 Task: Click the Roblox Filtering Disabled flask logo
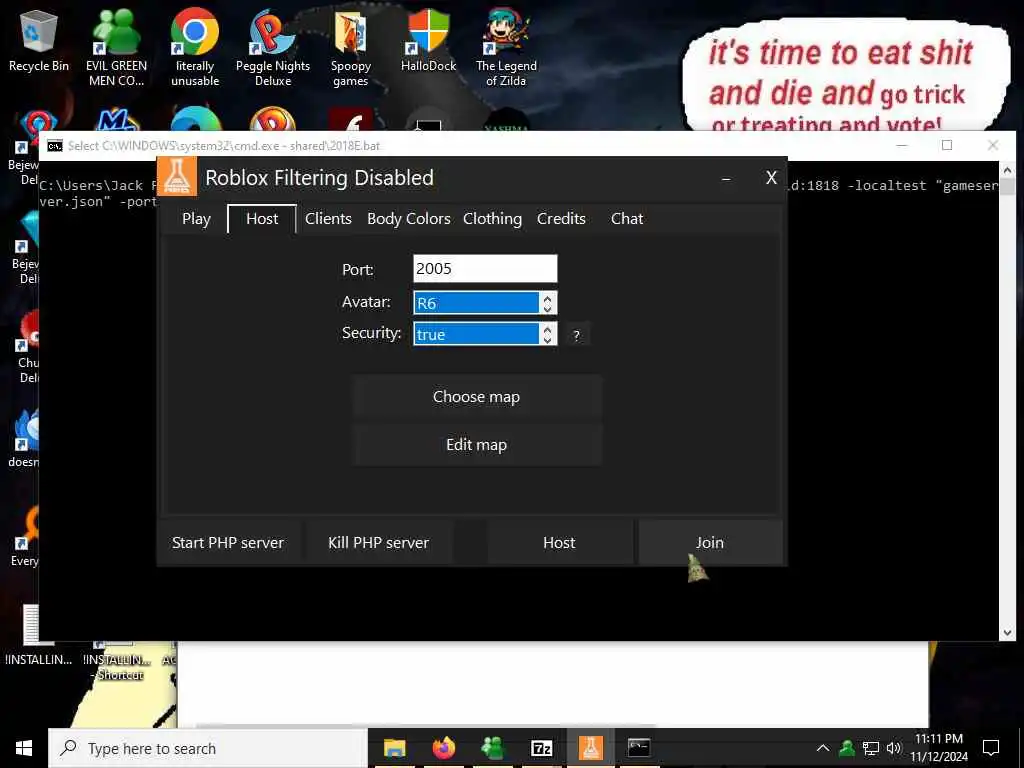click(177, 176)
